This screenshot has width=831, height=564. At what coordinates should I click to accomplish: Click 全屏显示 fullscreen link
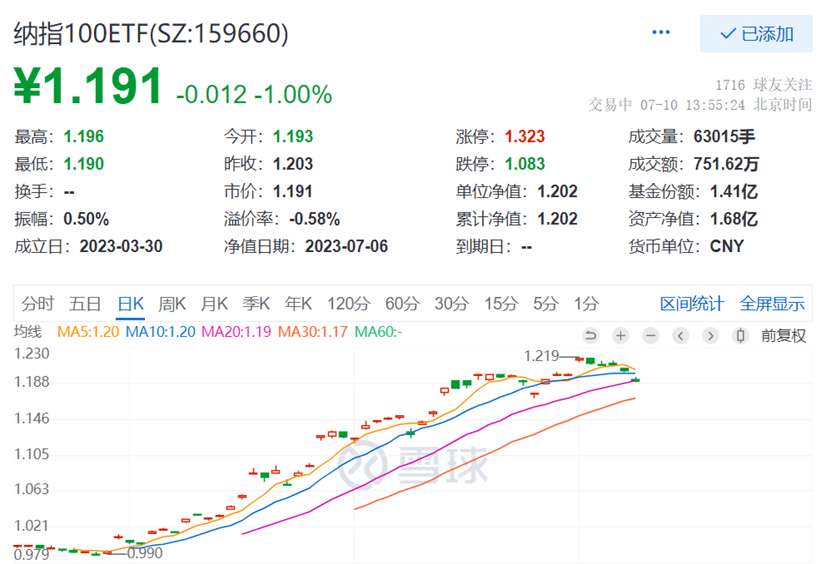[x=772, y=304]
